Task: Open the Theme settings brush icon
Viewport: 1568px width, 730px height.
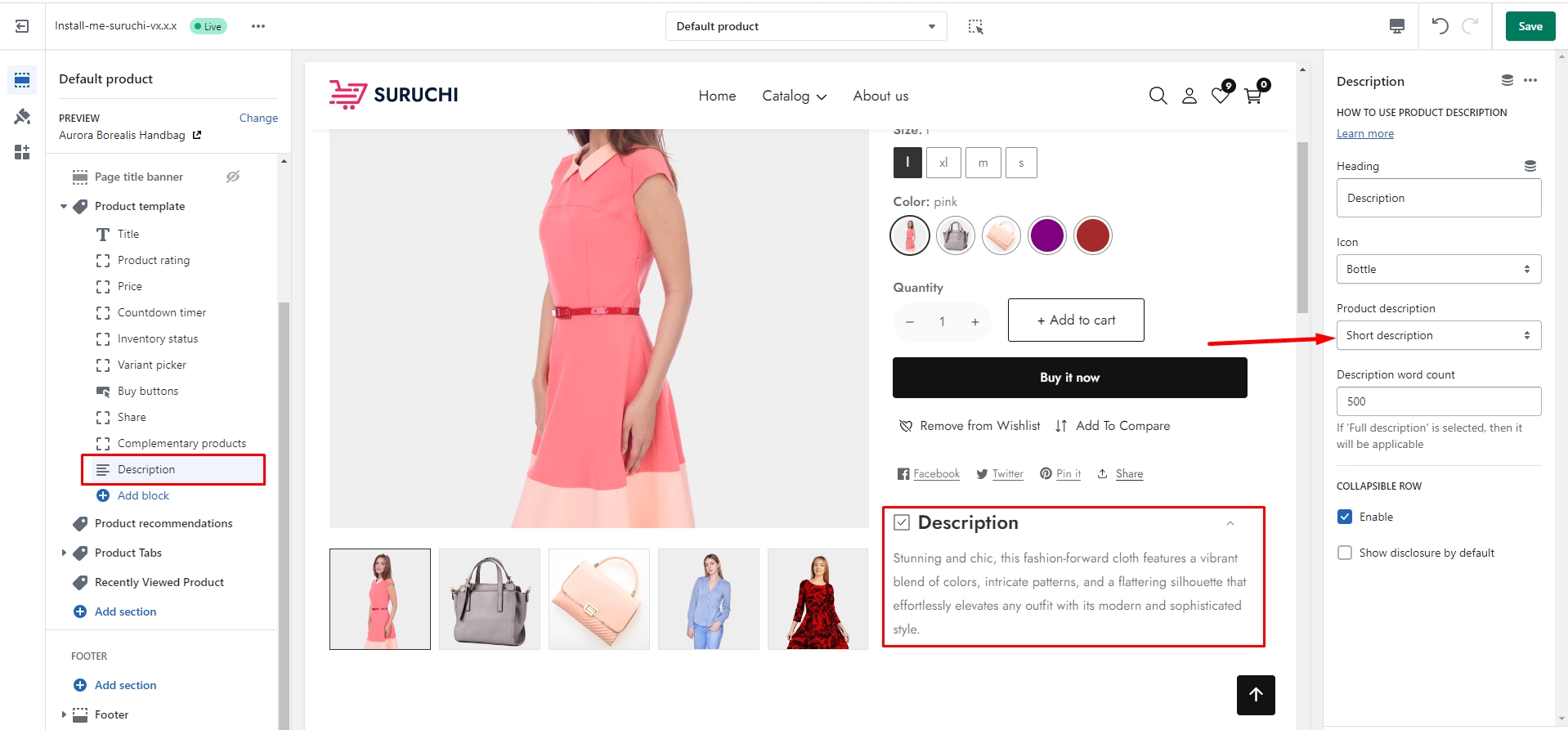Action: pyautogui.click(x=22, y=117)
